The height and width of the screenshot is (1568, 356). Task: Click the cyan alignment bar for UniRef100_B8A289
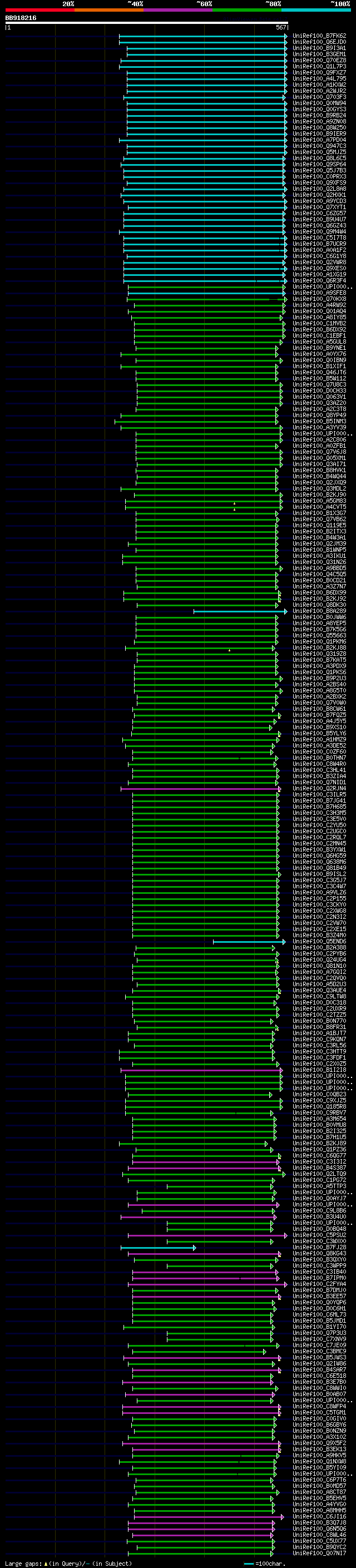click(x=240, y=611)
